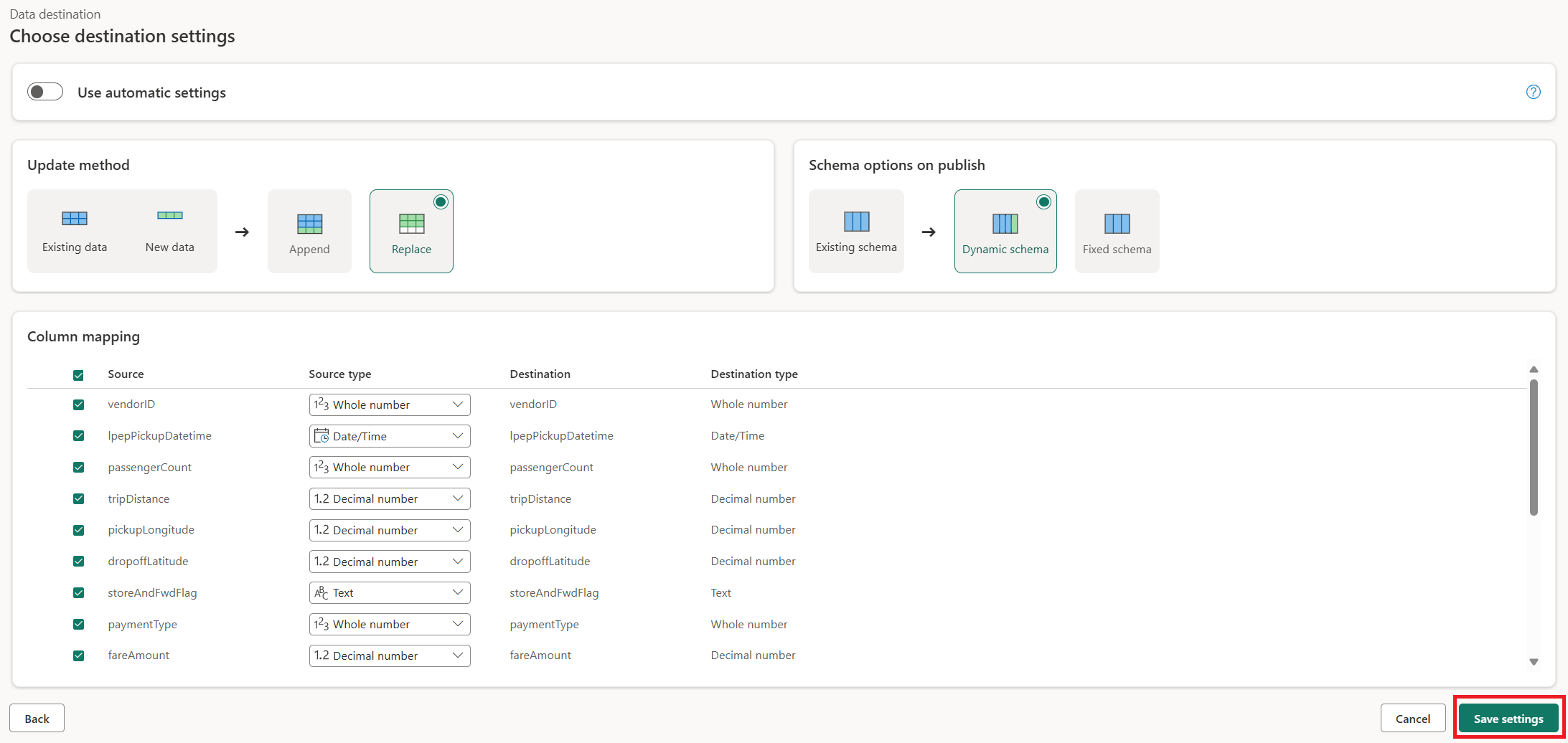Choose the Dynamic schema icon
The image size is (1568, 743).
pos(1005,229)
